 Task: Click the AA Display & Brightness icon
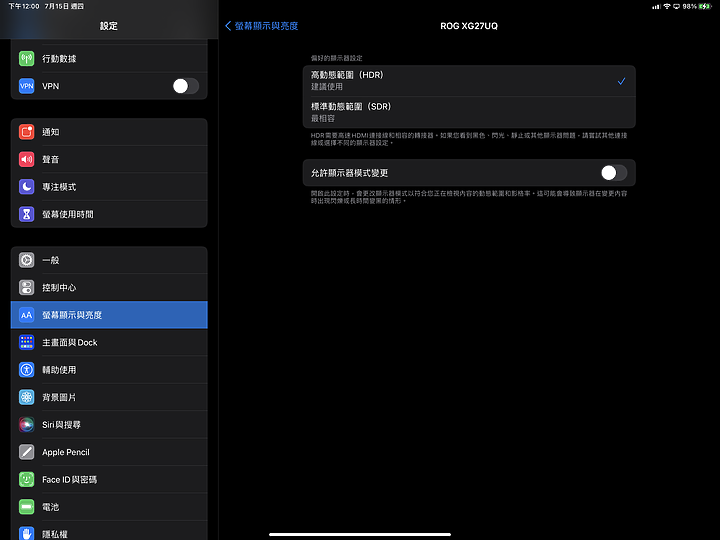[x=27, y=315]
